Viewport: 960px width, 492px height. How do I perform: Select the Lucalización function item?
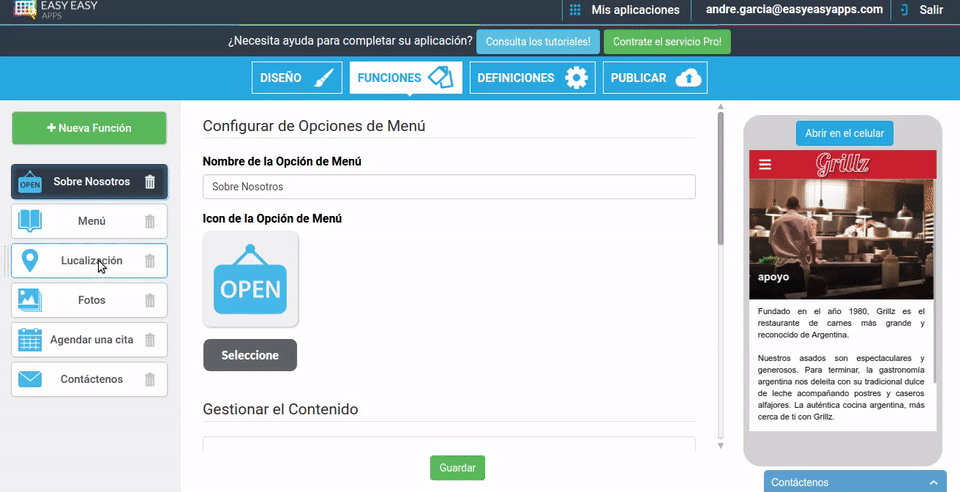click(89, 261)
